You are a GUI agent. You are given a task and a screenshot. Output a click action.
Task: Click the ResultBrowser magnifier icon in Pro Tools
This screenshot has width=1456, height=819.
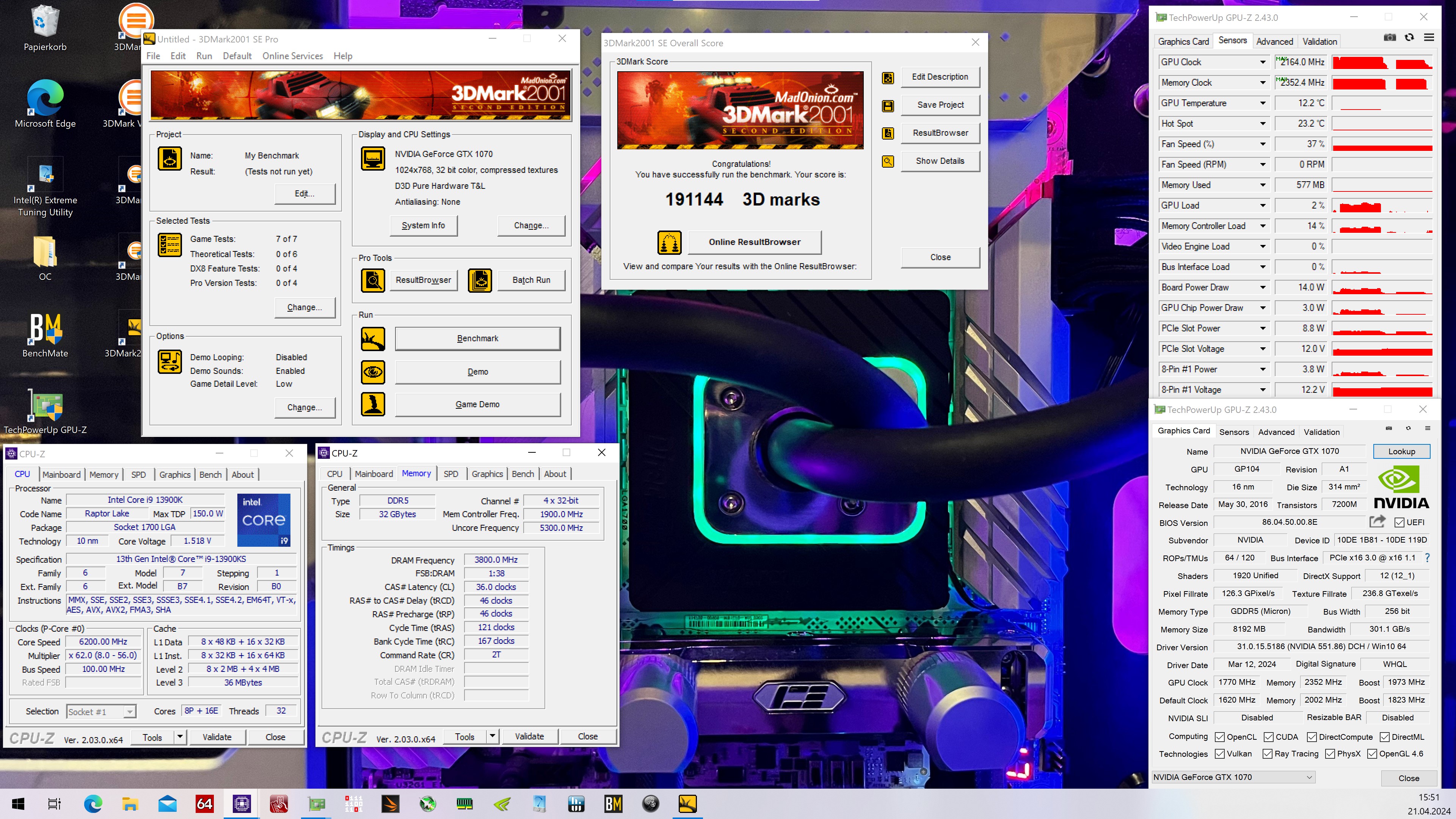coord(373,280)
